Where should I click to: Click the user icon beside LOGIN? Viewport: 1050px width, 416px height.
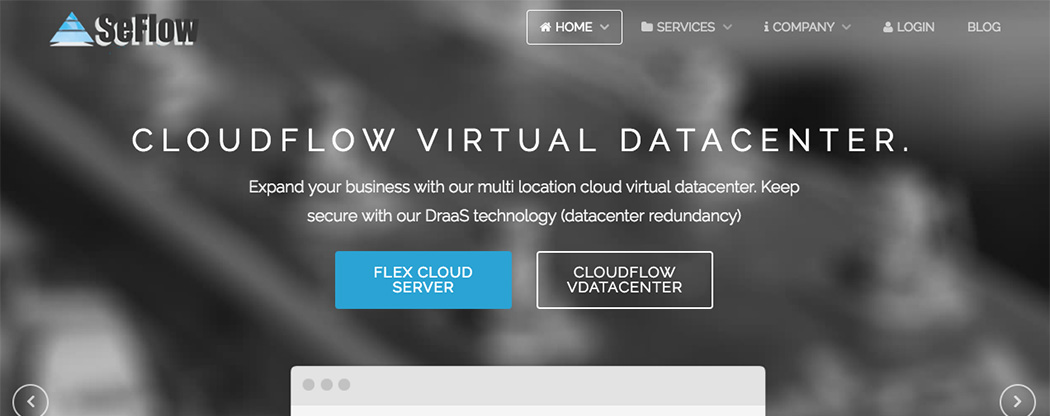[888, 27]
